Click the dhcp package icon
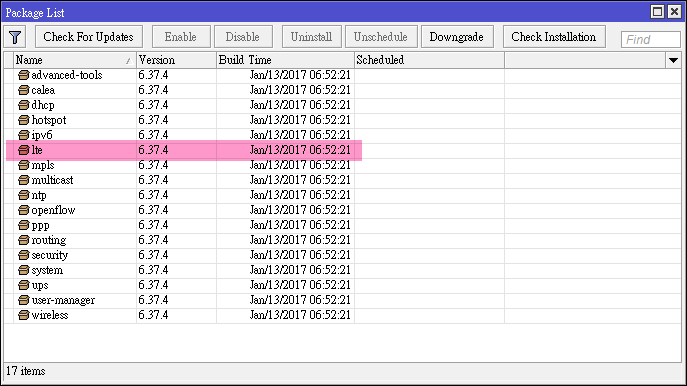Image resolution: width=687 pixels, height=386 pixels. pyautogui.click(x=24, y=105)
